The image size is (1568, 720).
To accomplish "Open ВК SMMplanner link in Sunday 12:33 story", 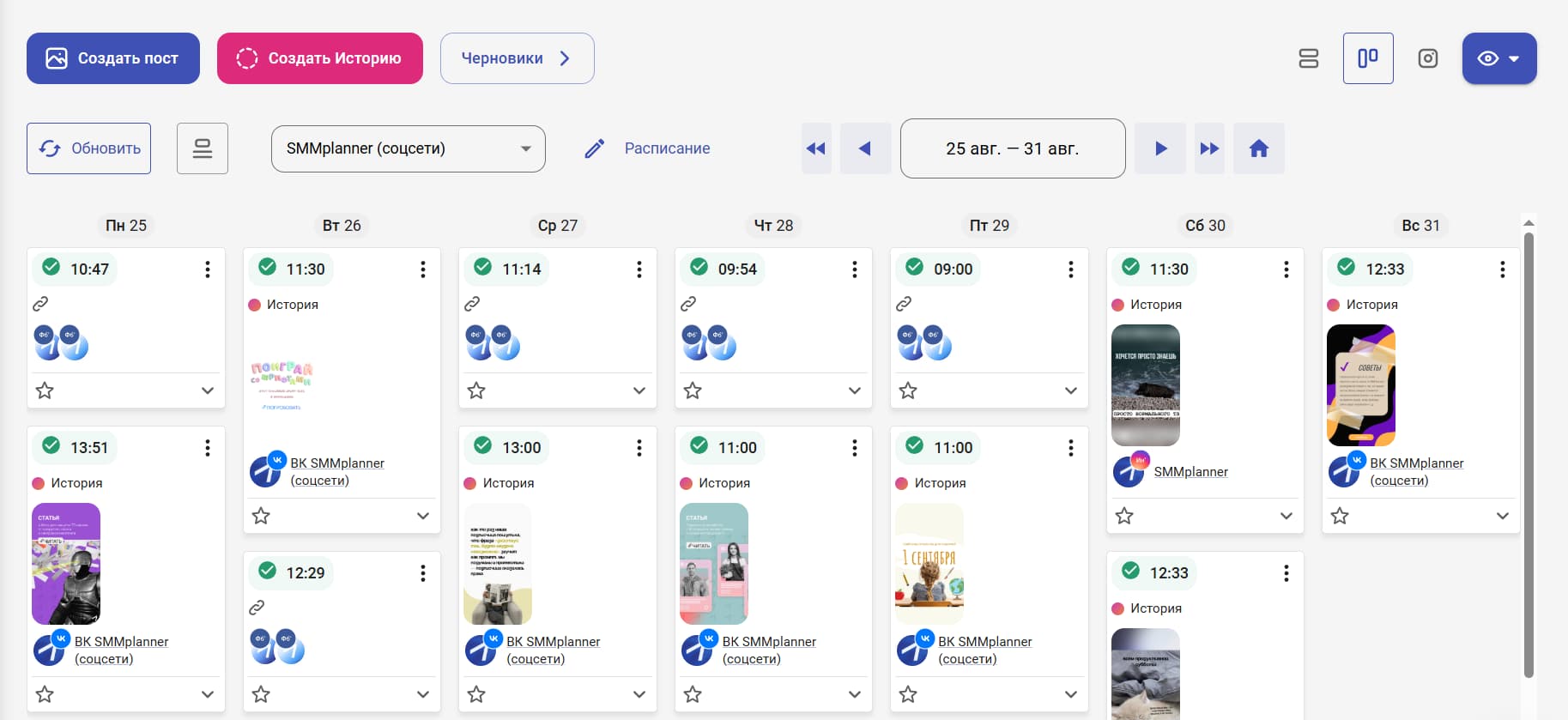I will pos(1417,472).
